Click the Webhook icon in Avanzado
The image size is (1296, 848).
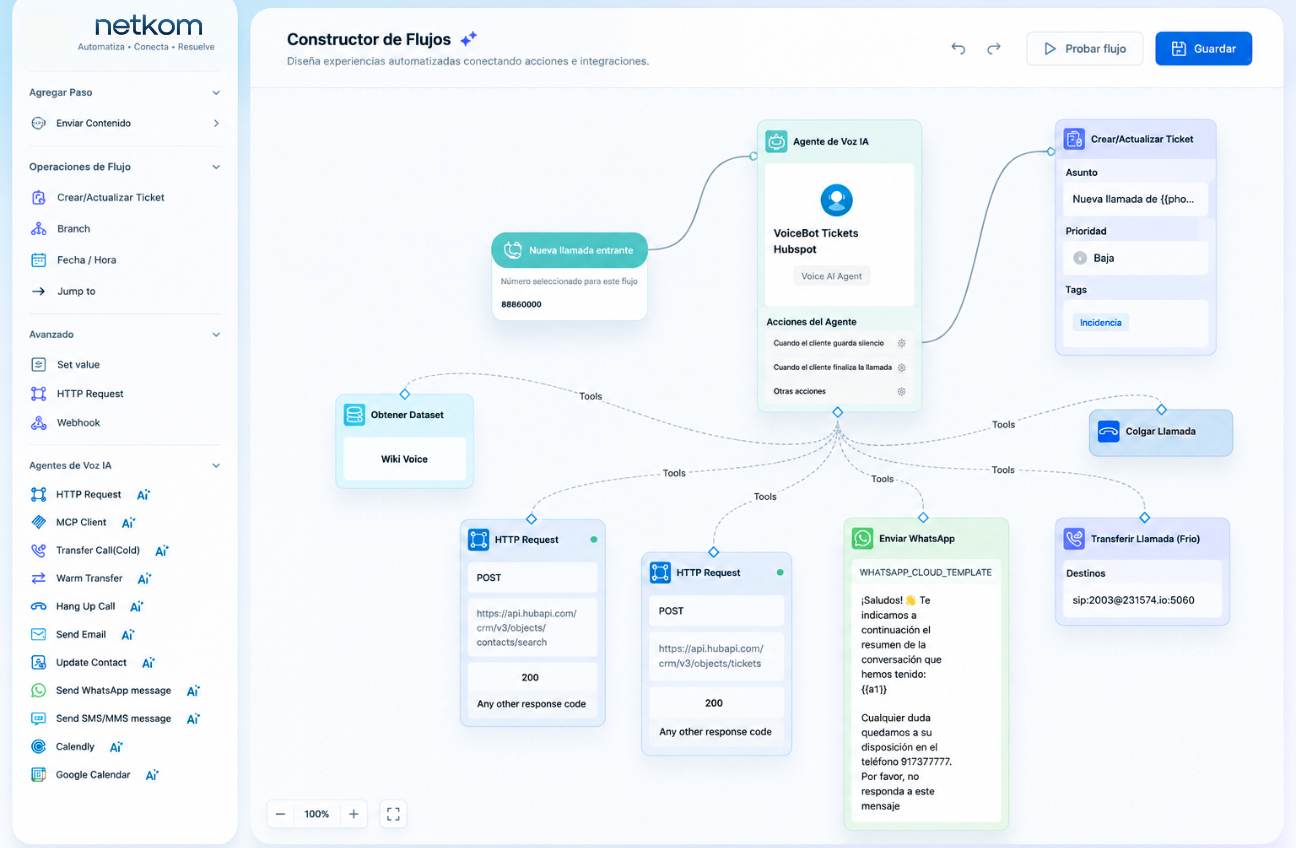click(x=39, y=423)
